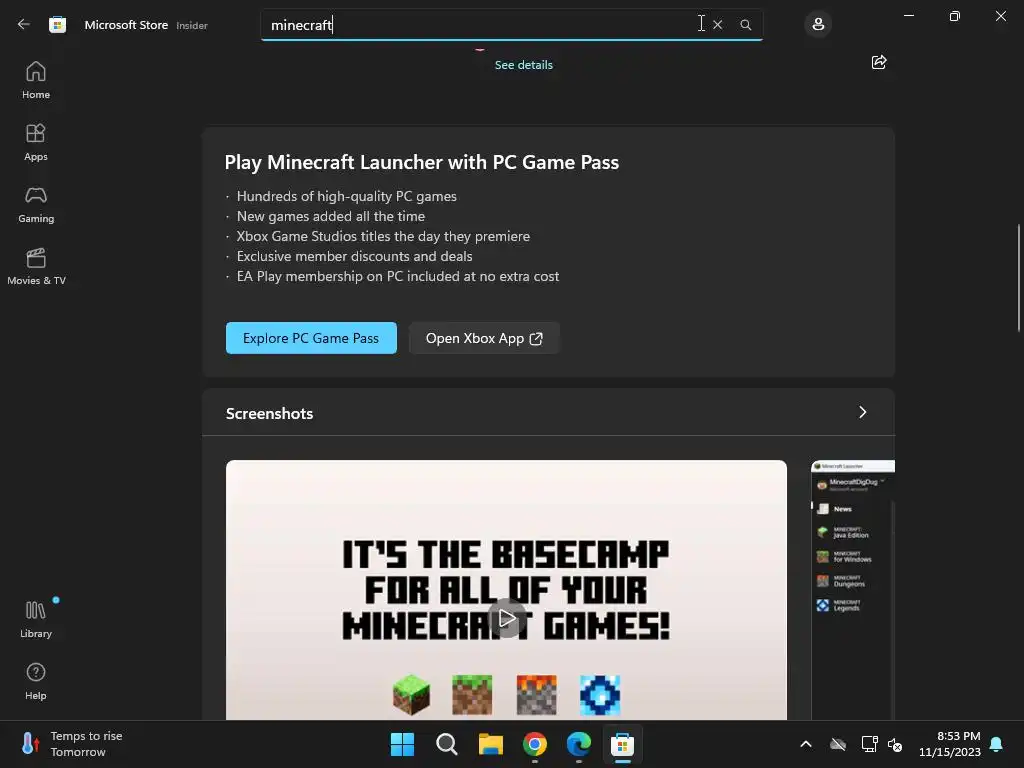Image resolution: width=1024 pixels, height=768 pixels.
Task: Click the Explore PC Game Pass button
Action: click(311, 338)
